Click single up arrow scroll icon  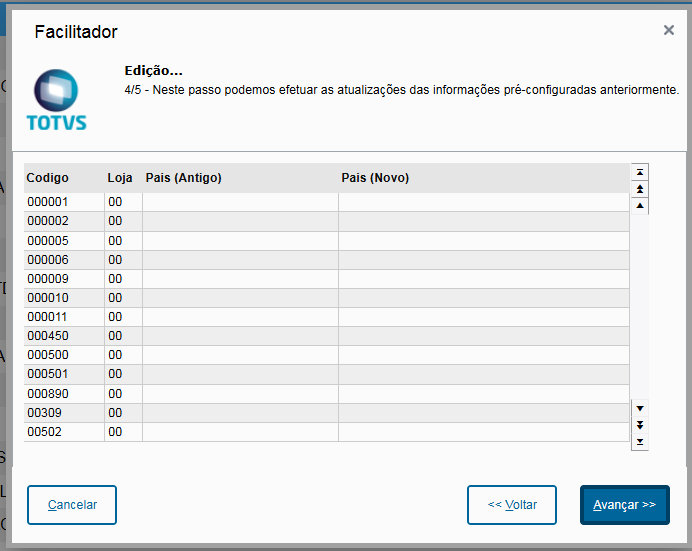click(641, 206)
